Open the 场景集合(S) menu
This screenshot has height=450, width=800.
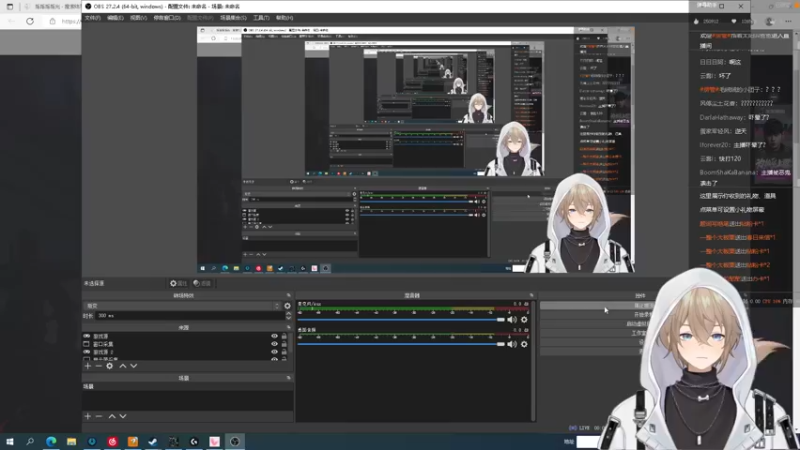(x=233, y=18)
